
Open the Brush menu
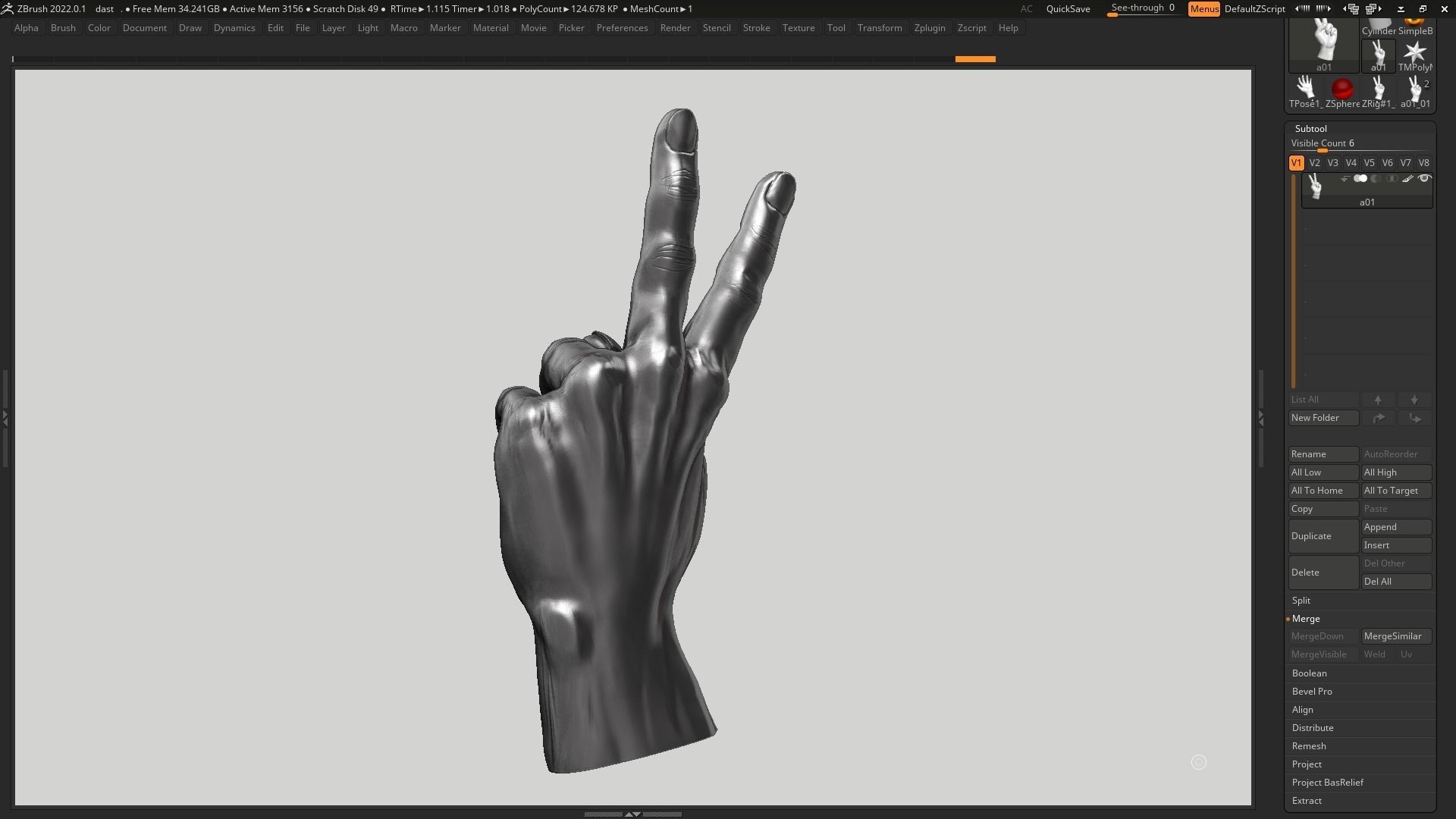[x=63, y=28]
